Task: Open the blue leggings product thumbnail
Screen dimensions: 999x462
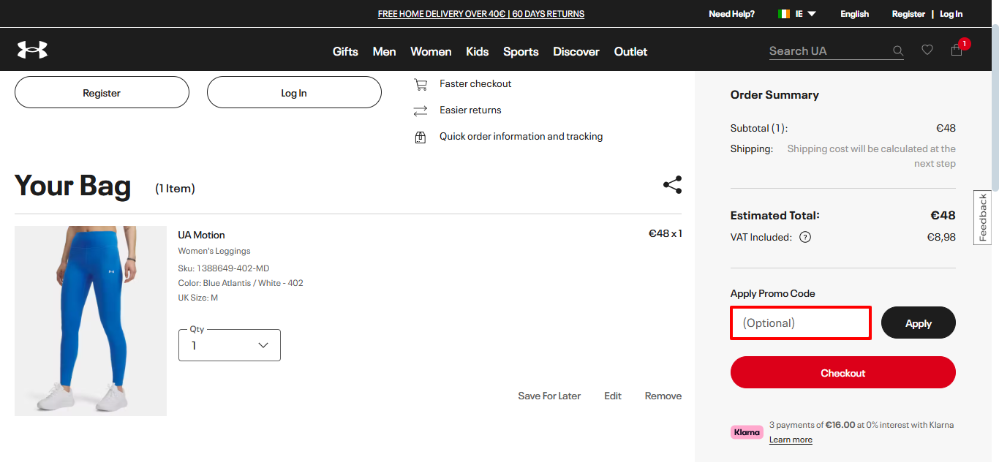Action: 90,321
